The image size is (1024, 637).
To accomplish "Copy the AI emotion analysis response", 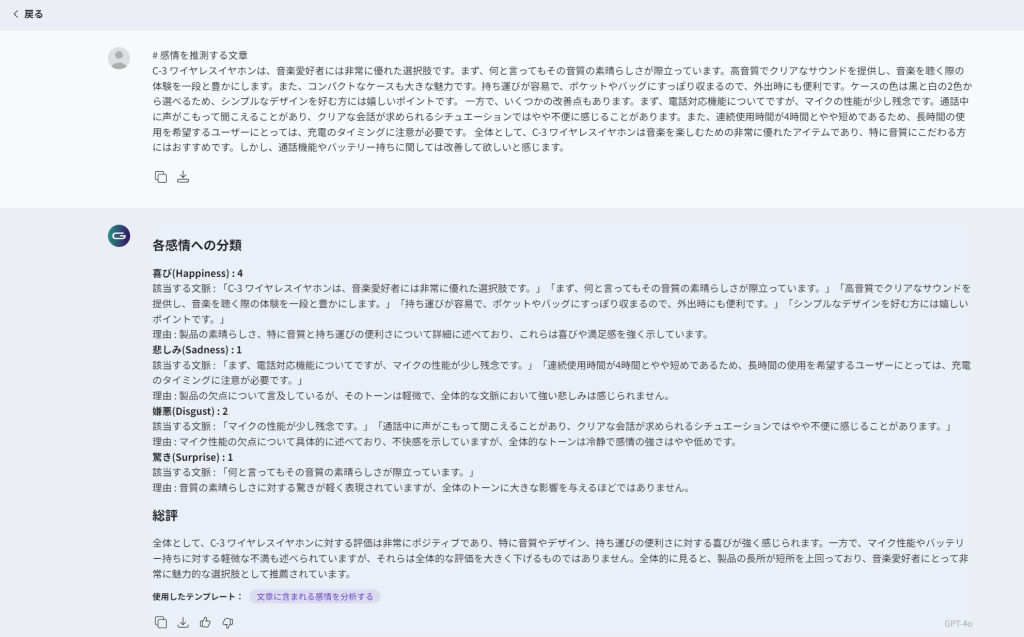I will [x=161, y=622].
